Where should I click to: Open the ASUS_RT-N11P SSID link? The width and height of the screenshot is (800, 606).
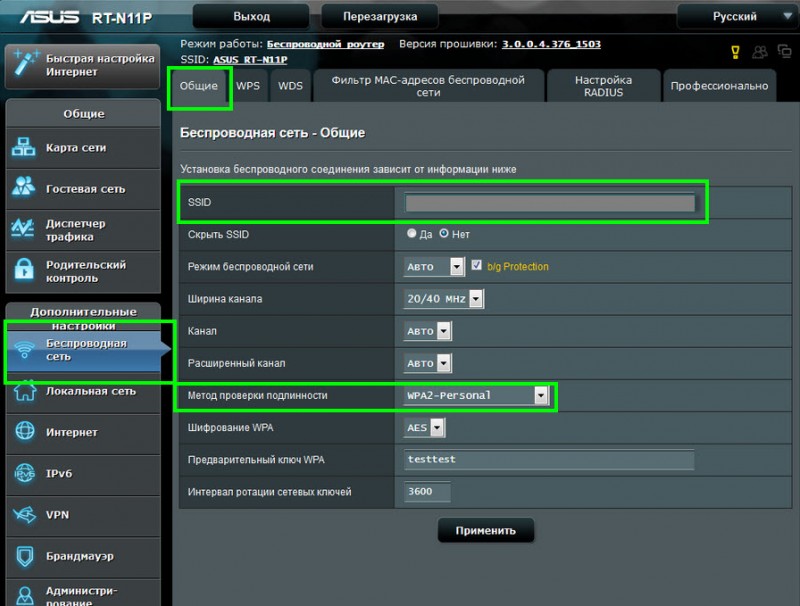point(250,60)
